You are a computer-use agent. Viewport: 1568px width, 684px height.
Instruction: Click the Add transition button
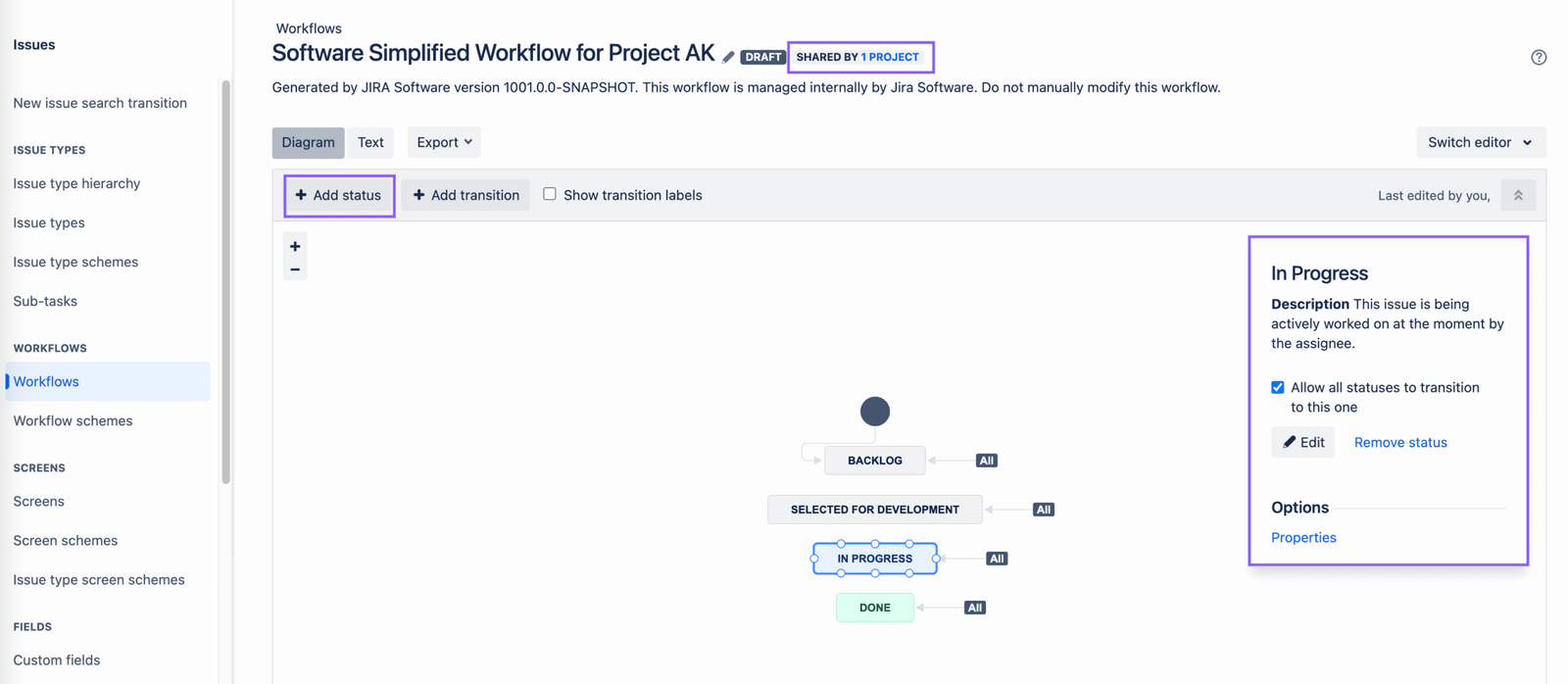[465, 195]
